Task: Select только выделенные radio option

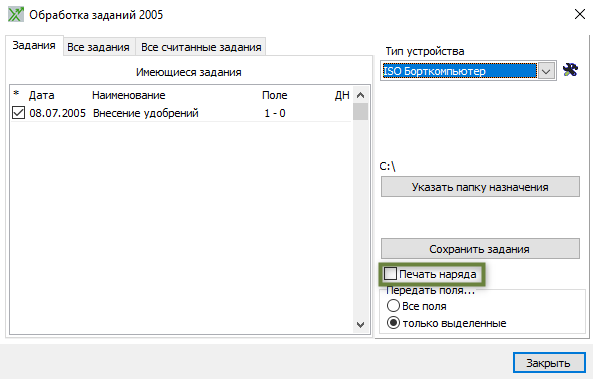Action: pos(393,323)
